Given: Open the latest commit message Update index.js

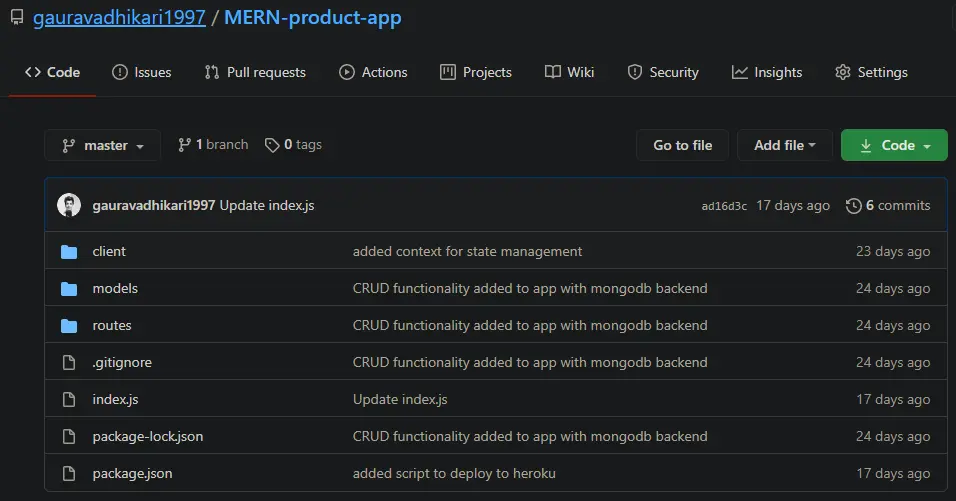Looking at the screenshot, I should [x=267, y=205].
